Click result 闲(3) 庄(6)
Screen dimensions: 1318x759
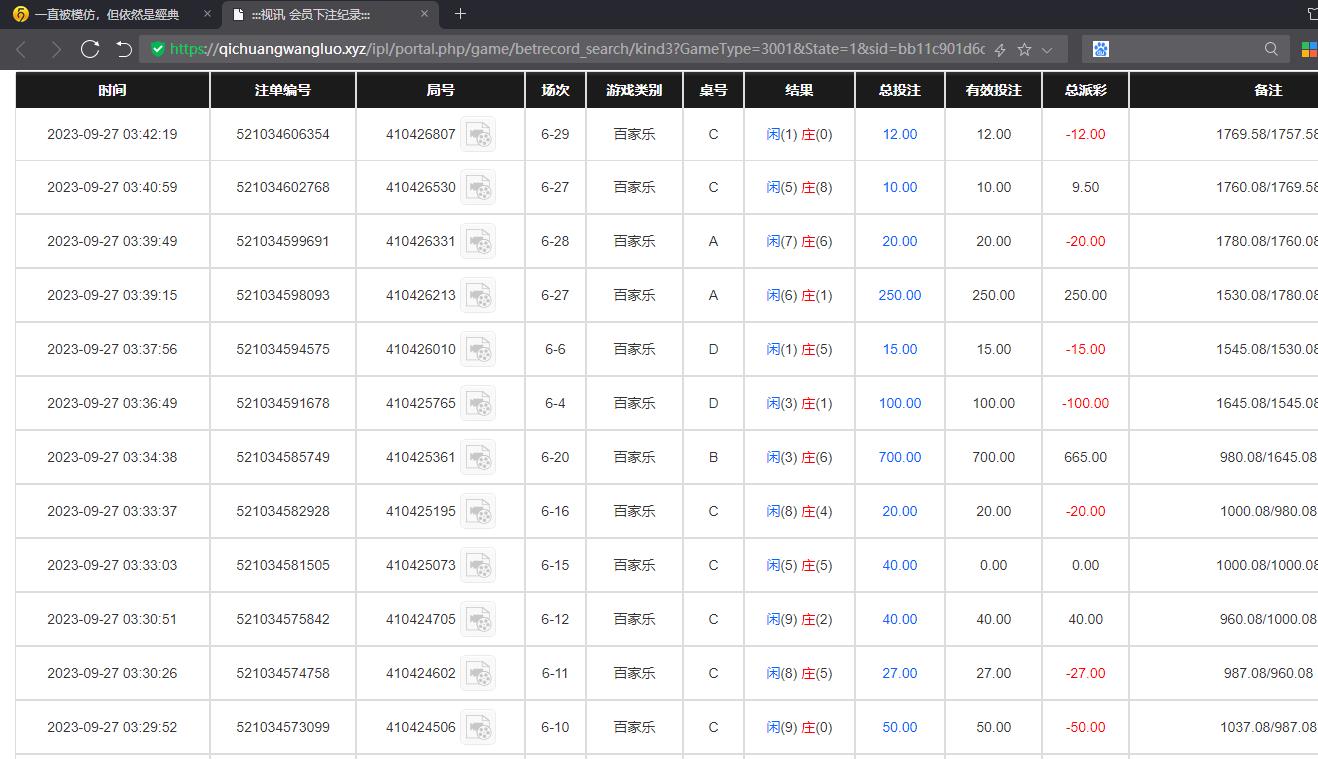[x=799, y=458]
